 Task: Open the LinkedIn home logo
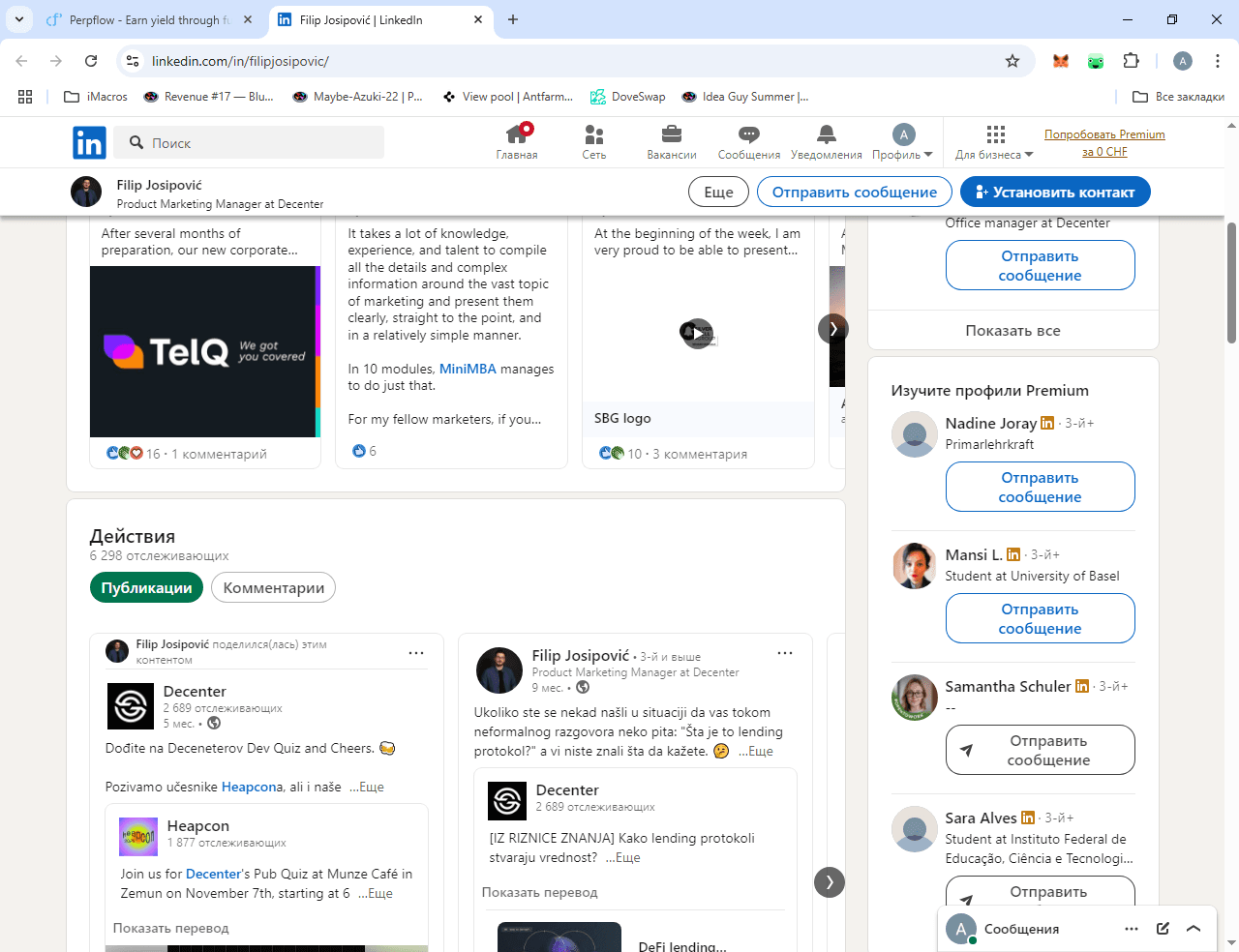click(x=89, y=143)
